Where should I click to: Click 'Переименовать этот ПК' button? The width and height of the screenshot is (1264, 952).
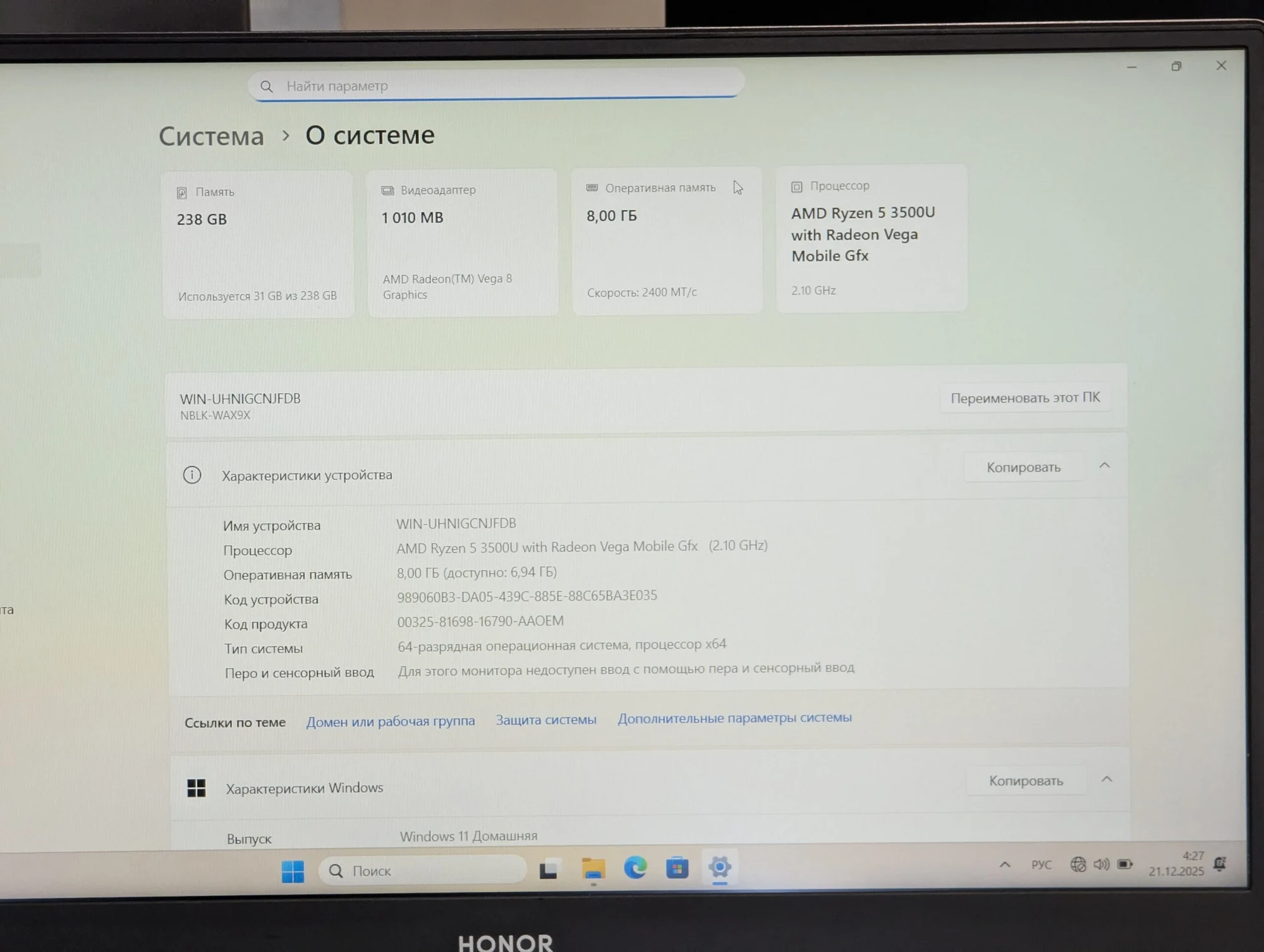pos(1025,398)
